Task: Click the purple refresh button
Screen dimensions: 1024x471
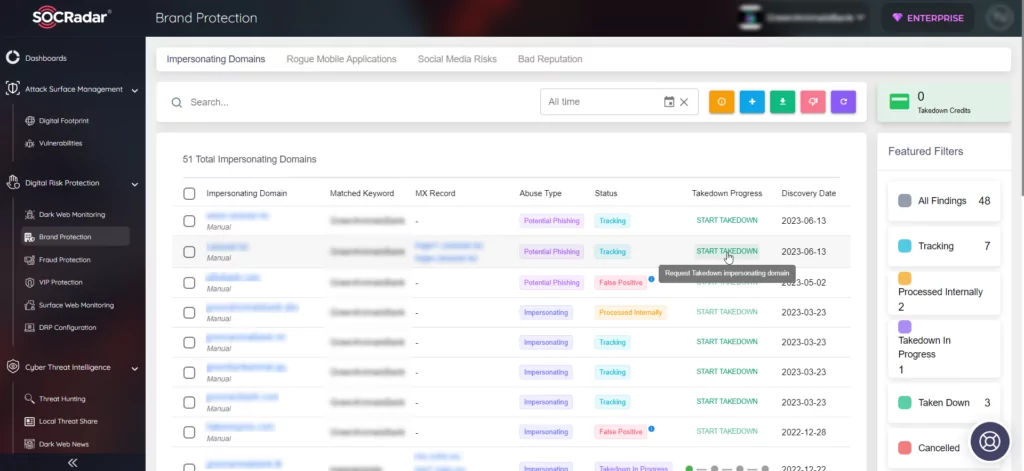Action: point(843,102)
